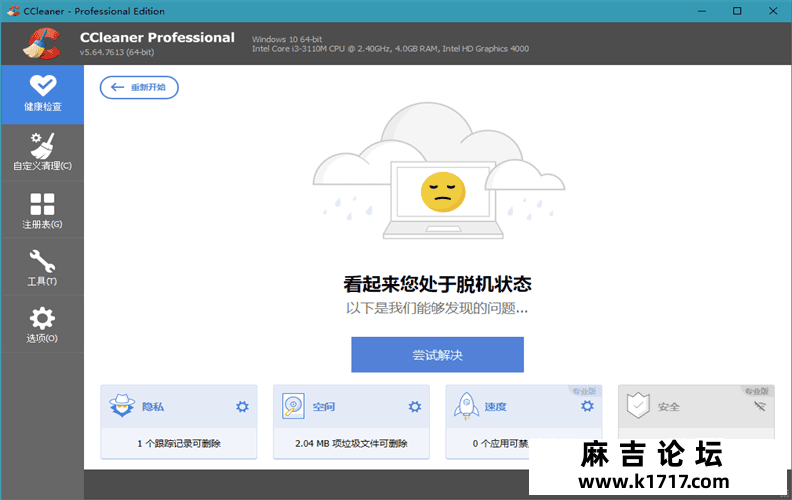Click the 专业版 badge on 速度 card
The image size is (792, 500).
tap(584, 391)
